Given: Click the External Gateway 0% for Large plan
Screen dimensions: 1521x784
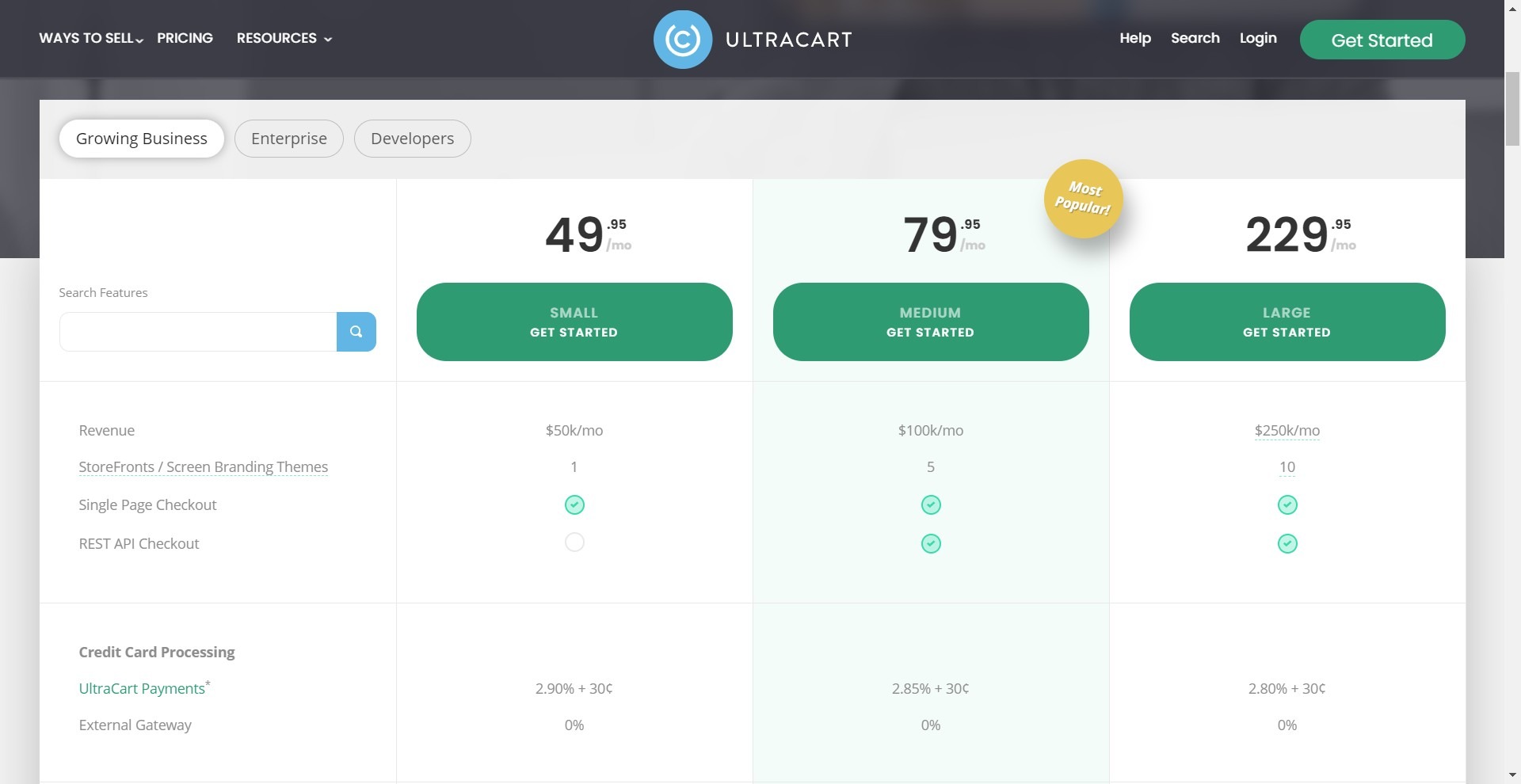Looking at the screenshot, I should [1287, 725].
